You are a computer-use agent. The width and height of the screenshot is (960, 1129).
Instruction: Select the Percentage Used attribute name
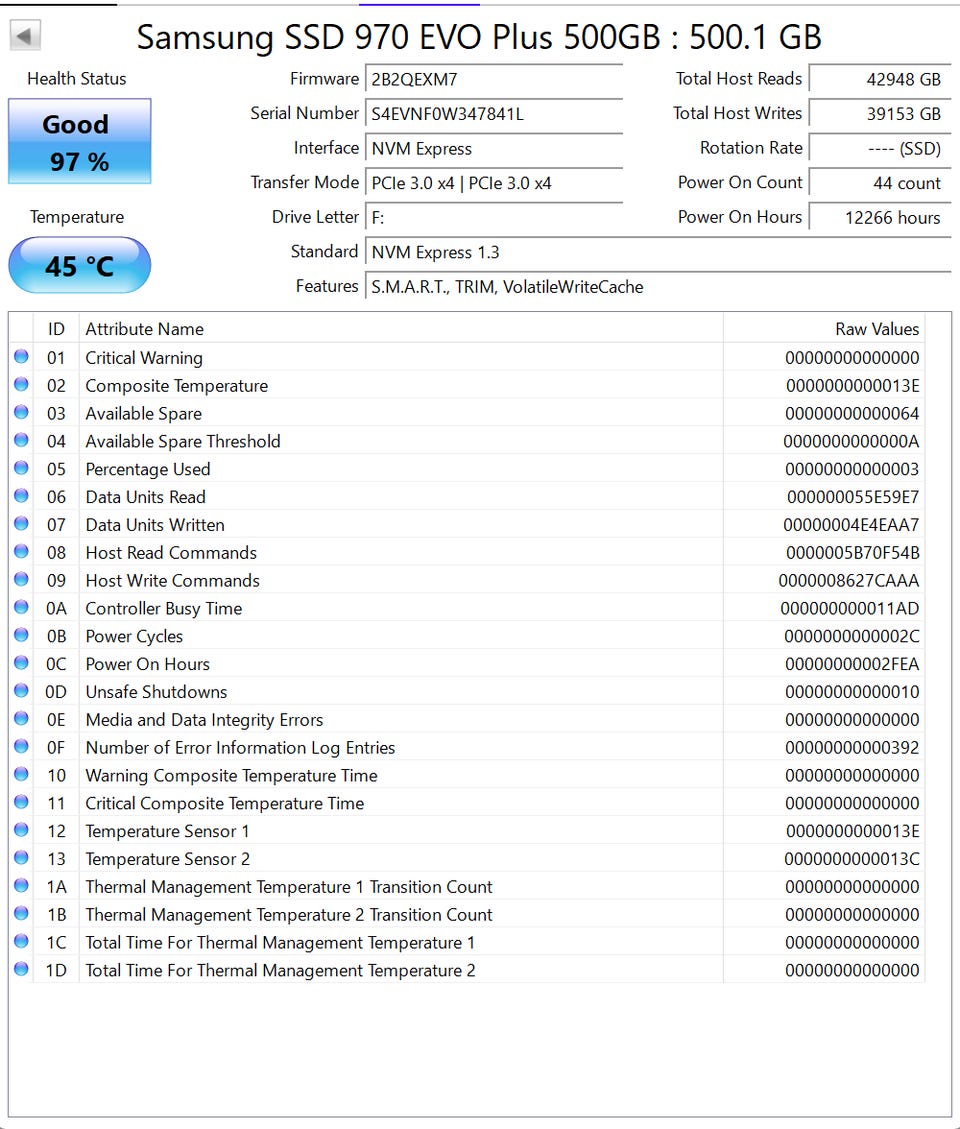click(148, 469)
